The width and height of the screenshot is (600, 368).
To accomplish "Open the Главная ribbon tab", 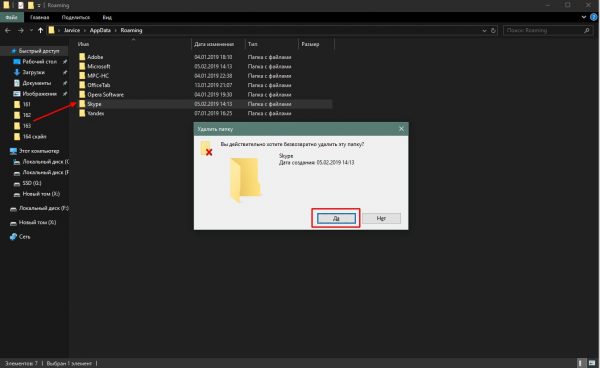I will click(39, 17).
